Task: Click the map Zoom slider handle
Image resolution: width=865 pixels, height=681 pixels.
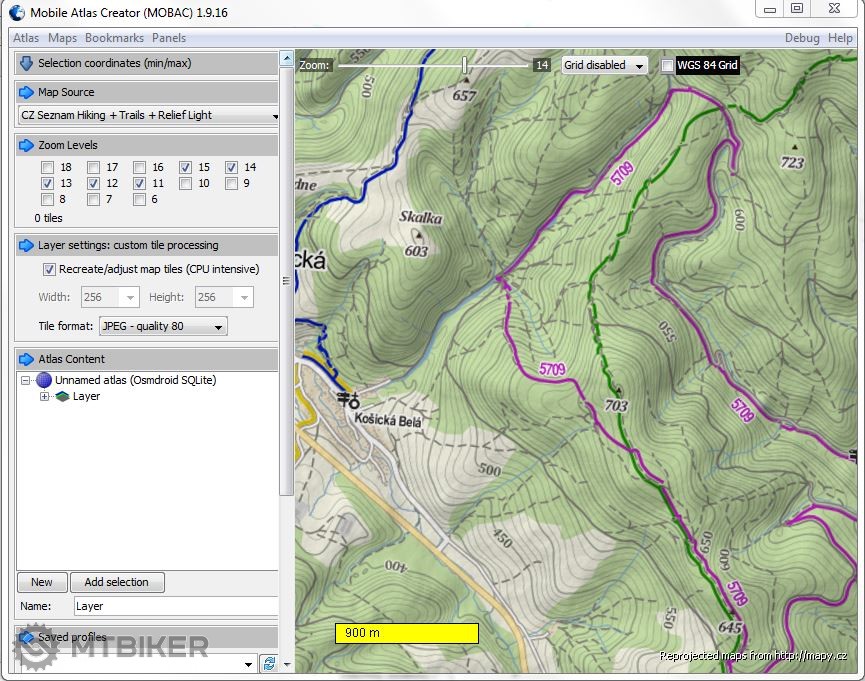Action: point(464,65)
